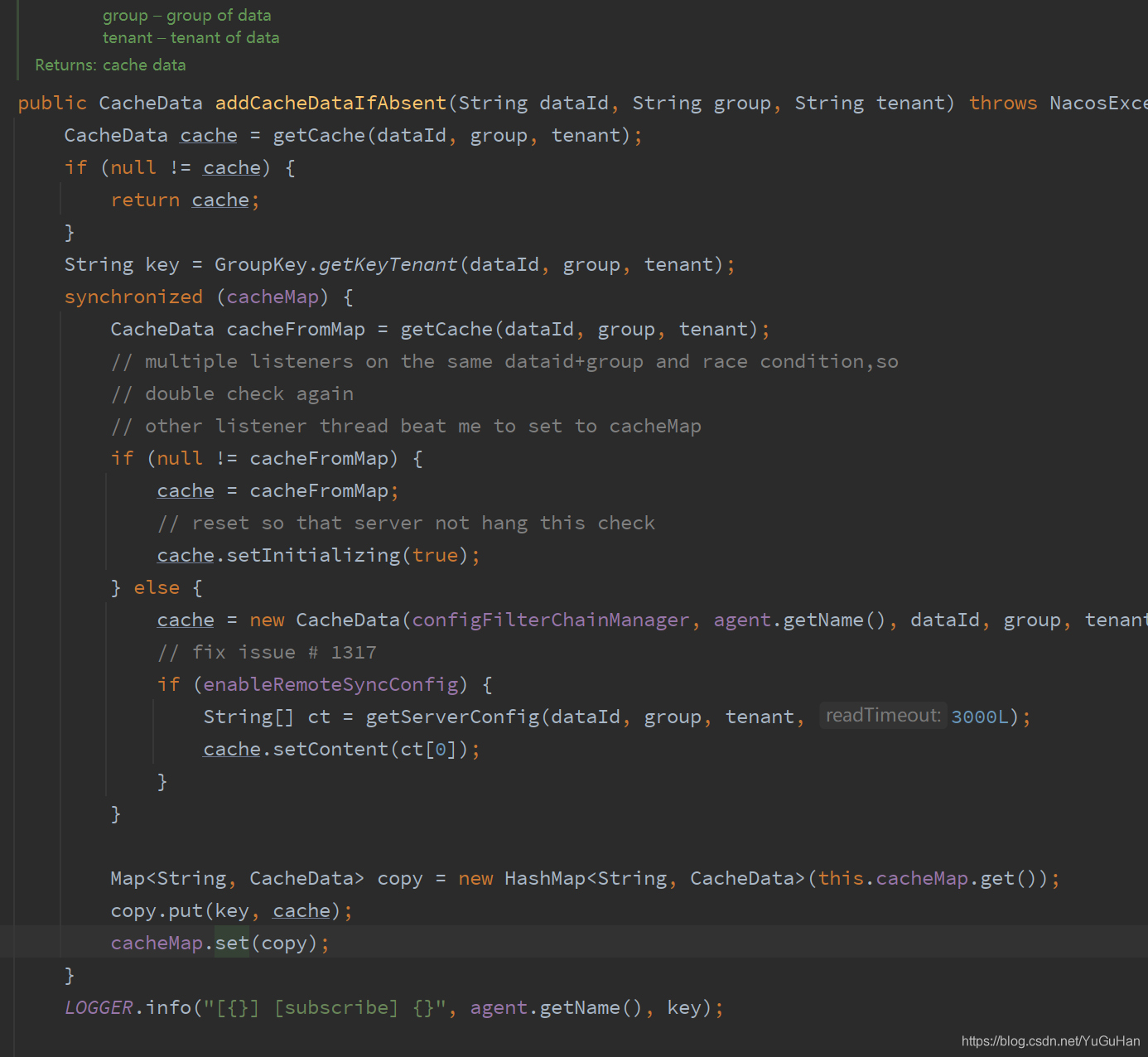Screen dimensions: 1148x1057
Task: Click the GroupKey class reference
Action: click(x=261, y=264)
